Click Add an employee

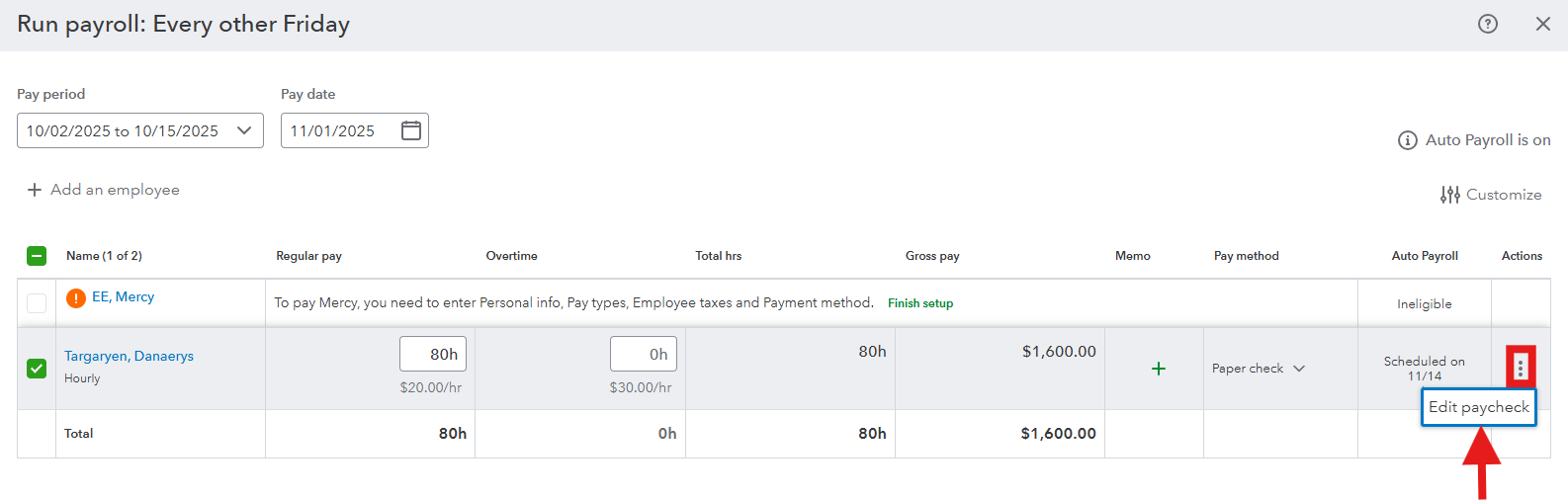tap(104, 190)
